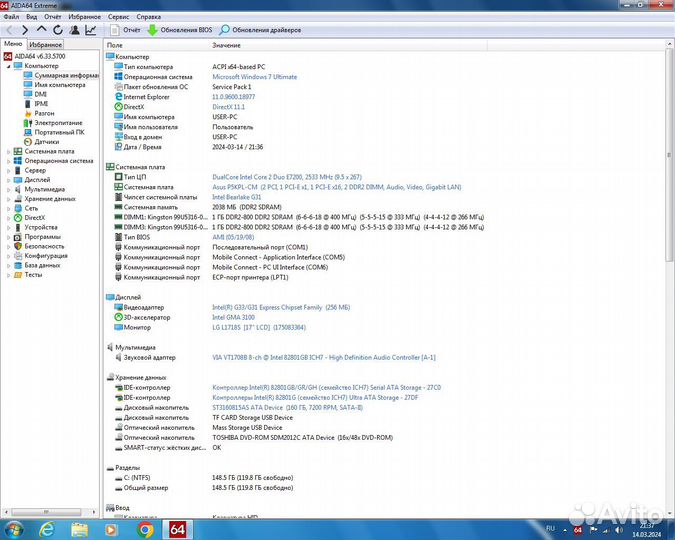Open the Сервис menu
675x540 pixels.
pyautogui.click(x=118, y=17)
